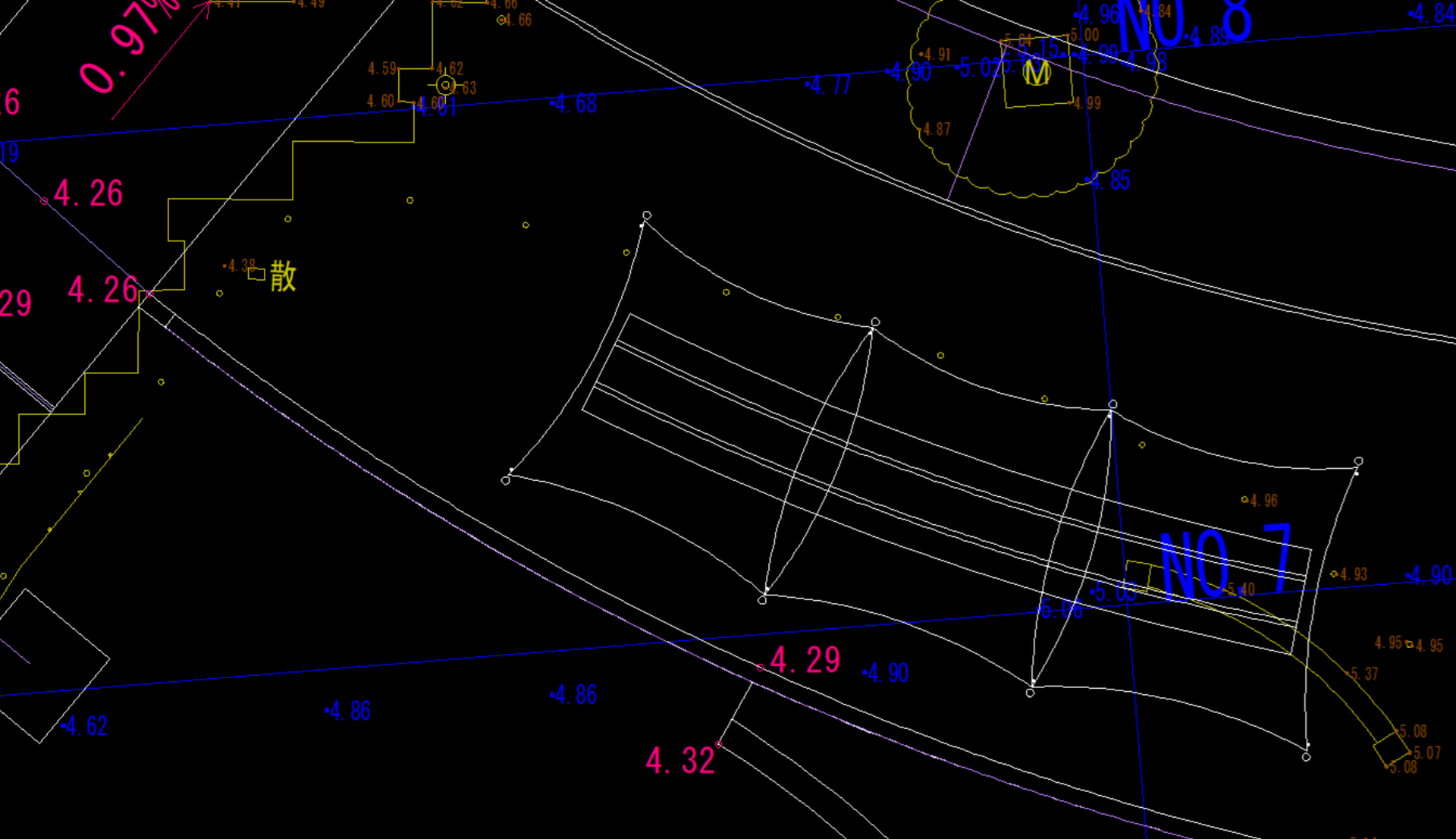Select the orange 4.96 elevation near NO 7
Screen dimensions: 1456x839
click(x=1263, y=501)
